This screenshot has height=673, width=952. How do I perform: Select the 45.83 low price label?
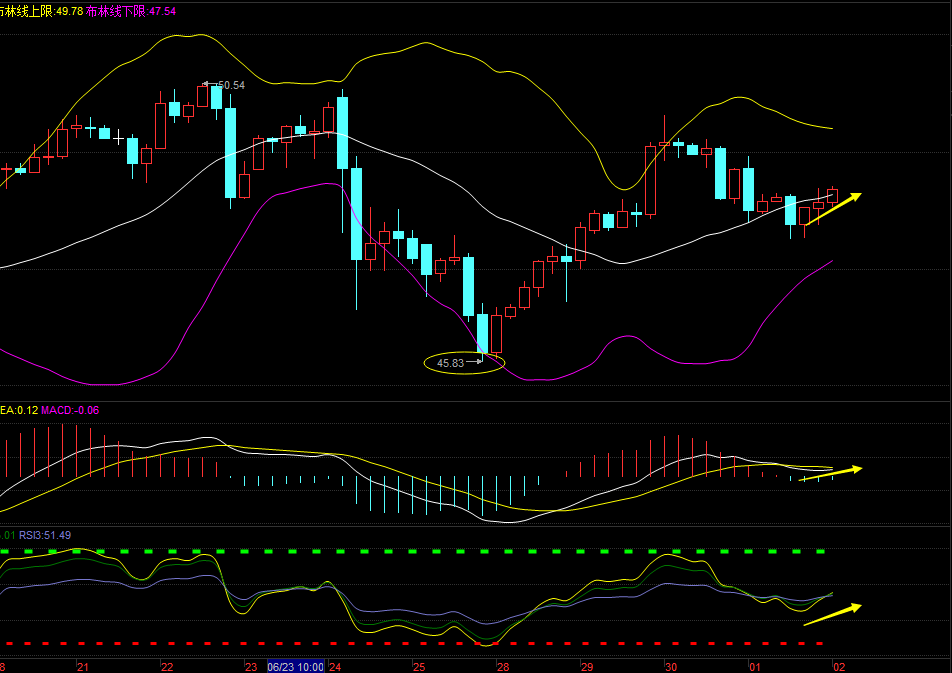(x=450, y=363)
